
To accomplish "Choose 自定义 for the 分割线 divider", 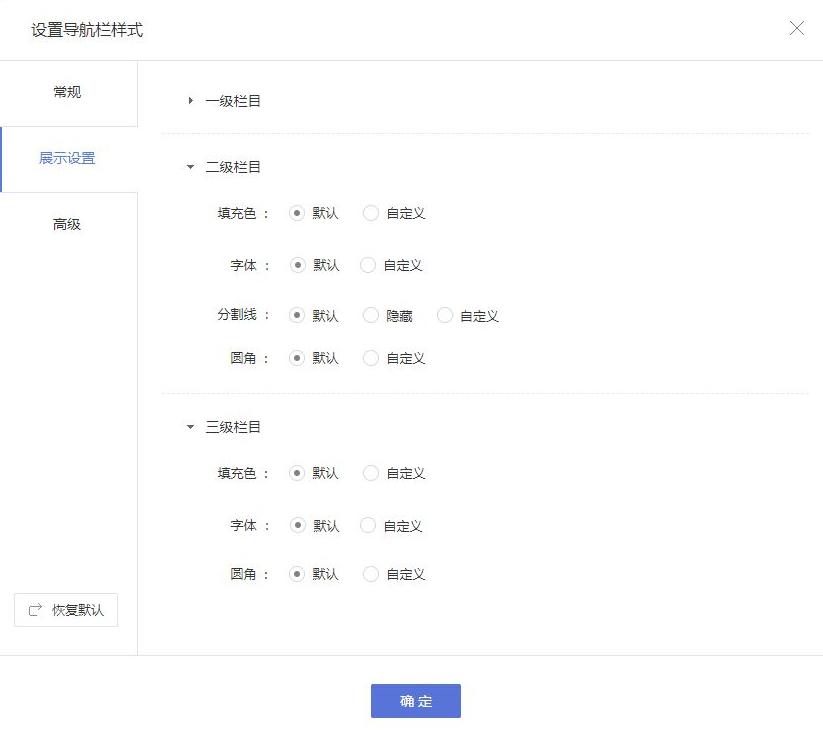I will click(x=444, y=315).
